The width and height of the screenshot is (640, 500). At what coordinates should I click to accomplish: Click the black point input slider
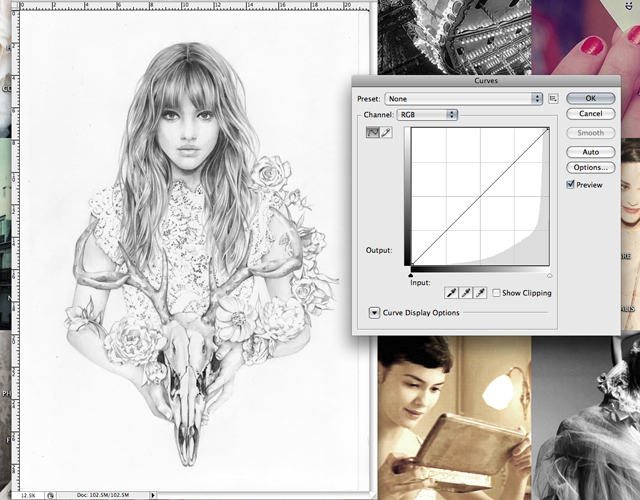411,273
